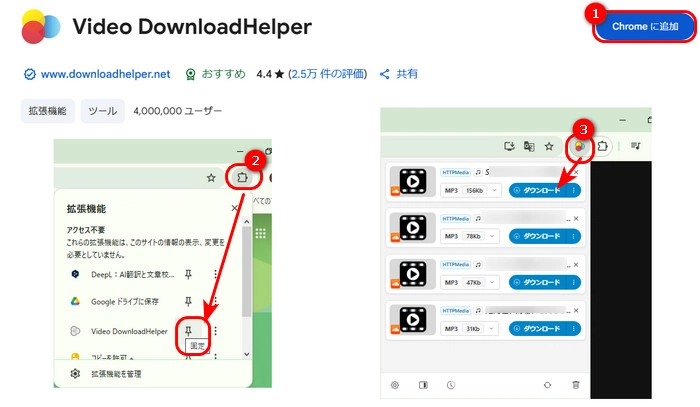The image size is (700, 407).
Task: Click the music note icon on the 156Kb item
Action: (x=478, y=172)
